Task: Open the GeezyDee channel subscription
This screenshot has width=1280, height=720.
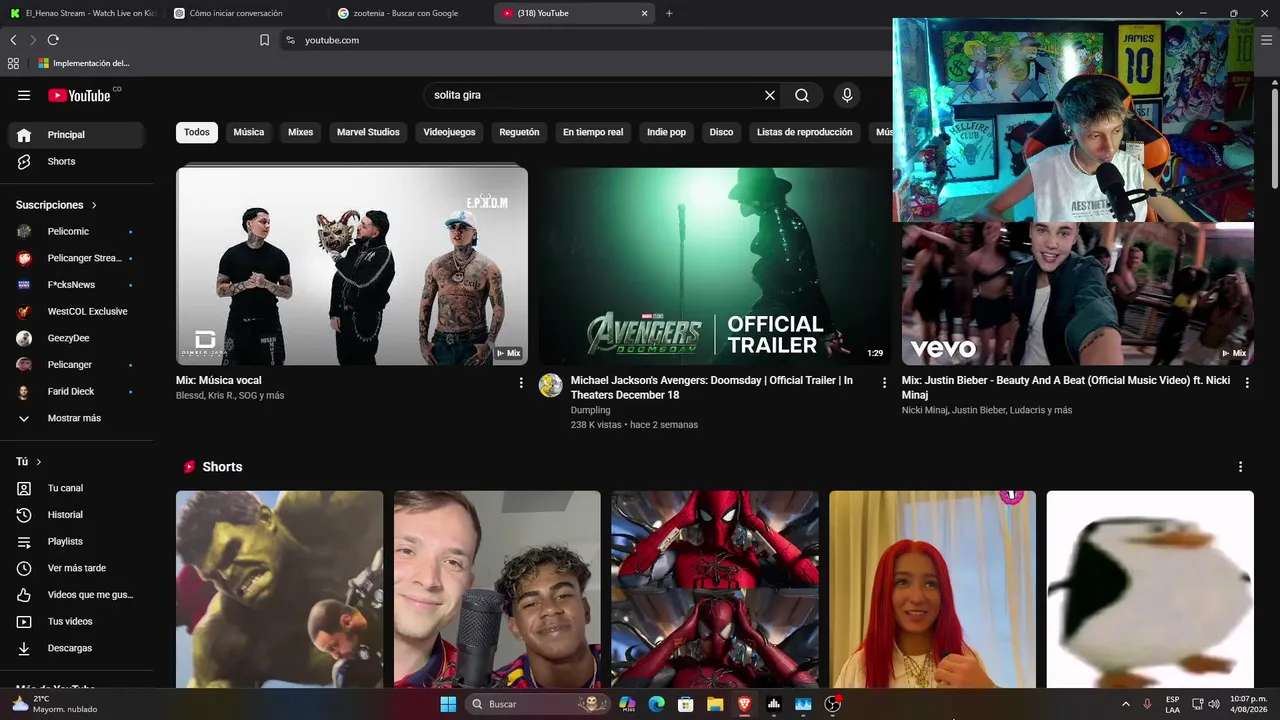Action: point(76,338)
